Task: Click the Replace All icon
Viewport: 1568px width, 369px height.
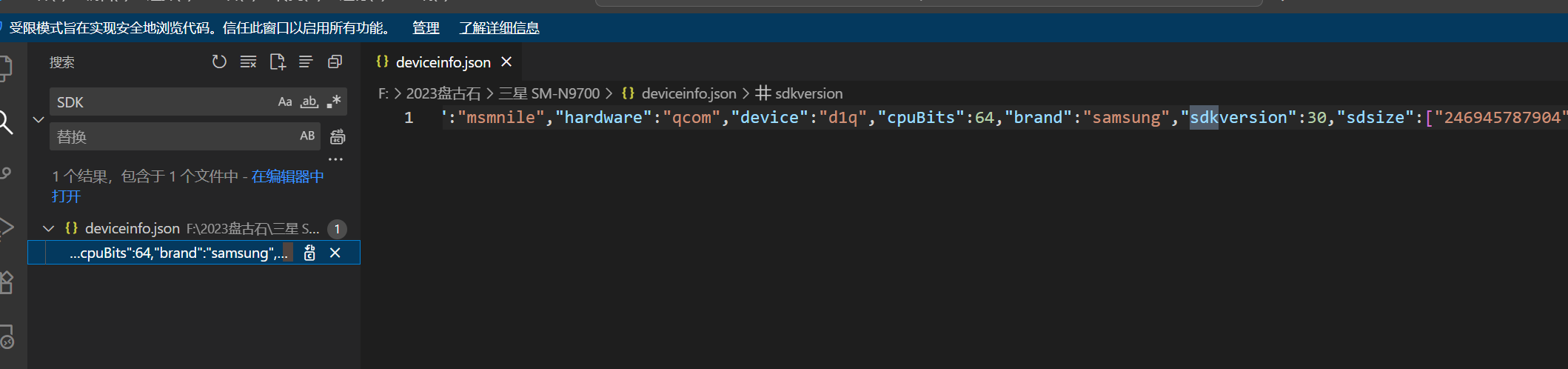Action: (338, 137)
